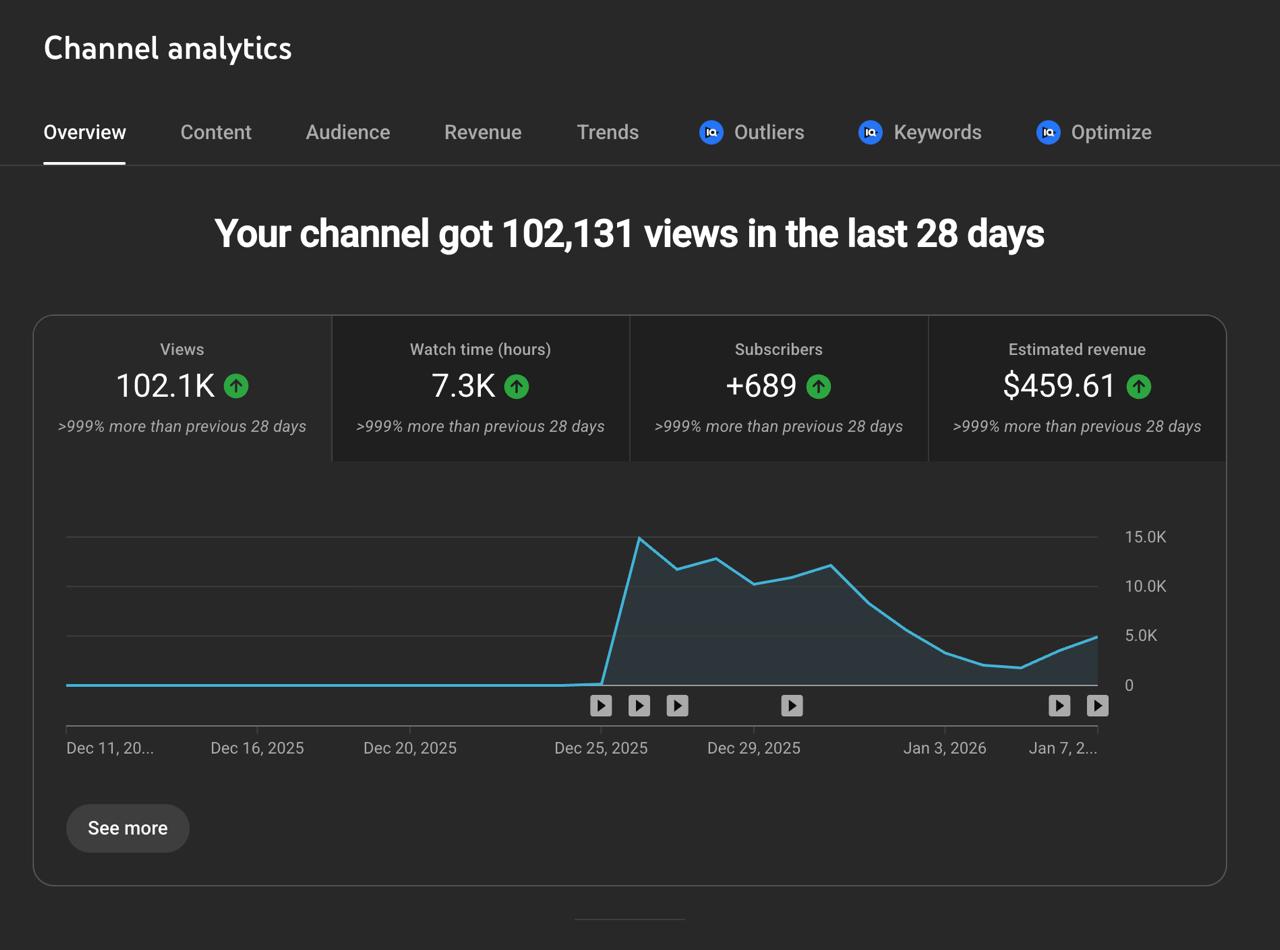Click the Channel analytics heading
The height and width of the screenshot is (950, 1280).
point(168,48)
